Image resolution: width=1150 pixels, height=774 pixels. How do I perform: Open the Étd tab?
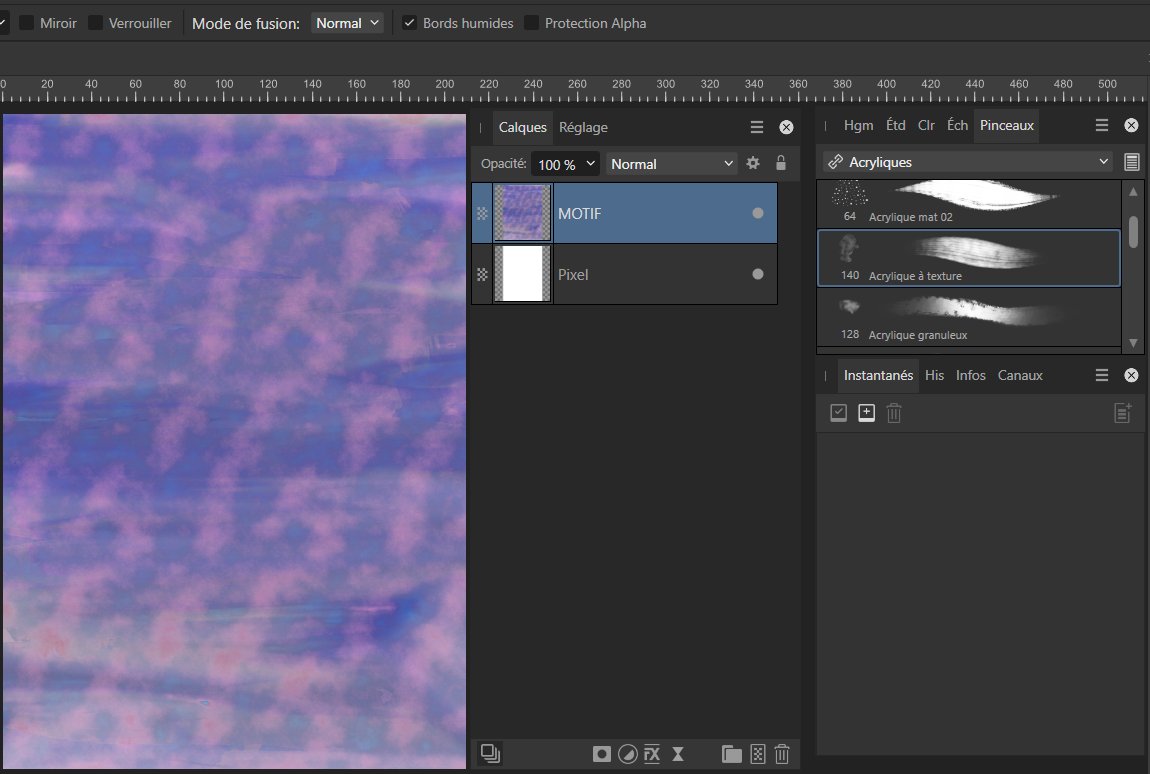tap(896, 125)
